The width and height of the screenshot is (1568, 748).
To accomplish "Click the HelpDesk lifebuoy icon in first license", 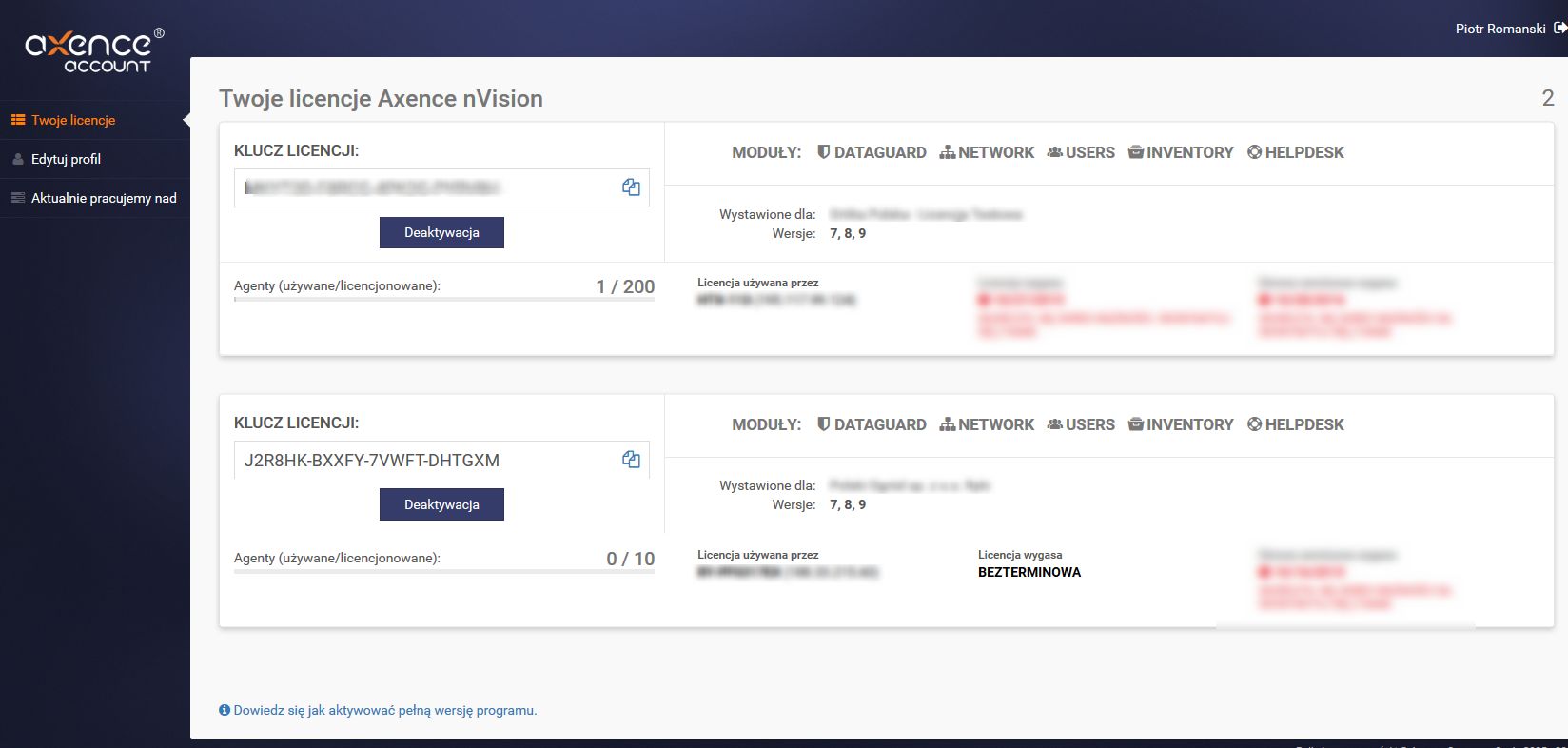I will point(1255,152).
